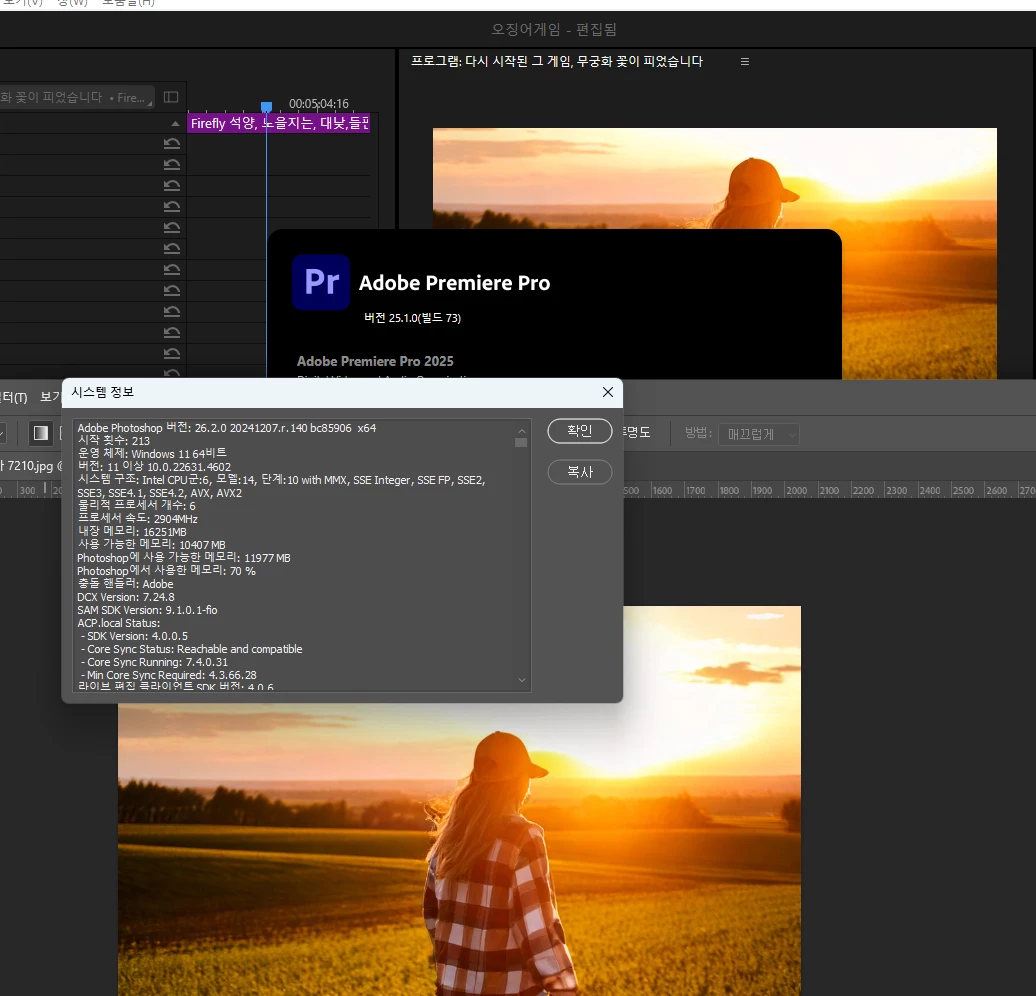1036x996 pixels.
Task: Click the Premiere Pro 'Pr' logo in the About box
Action: [321, 282]
